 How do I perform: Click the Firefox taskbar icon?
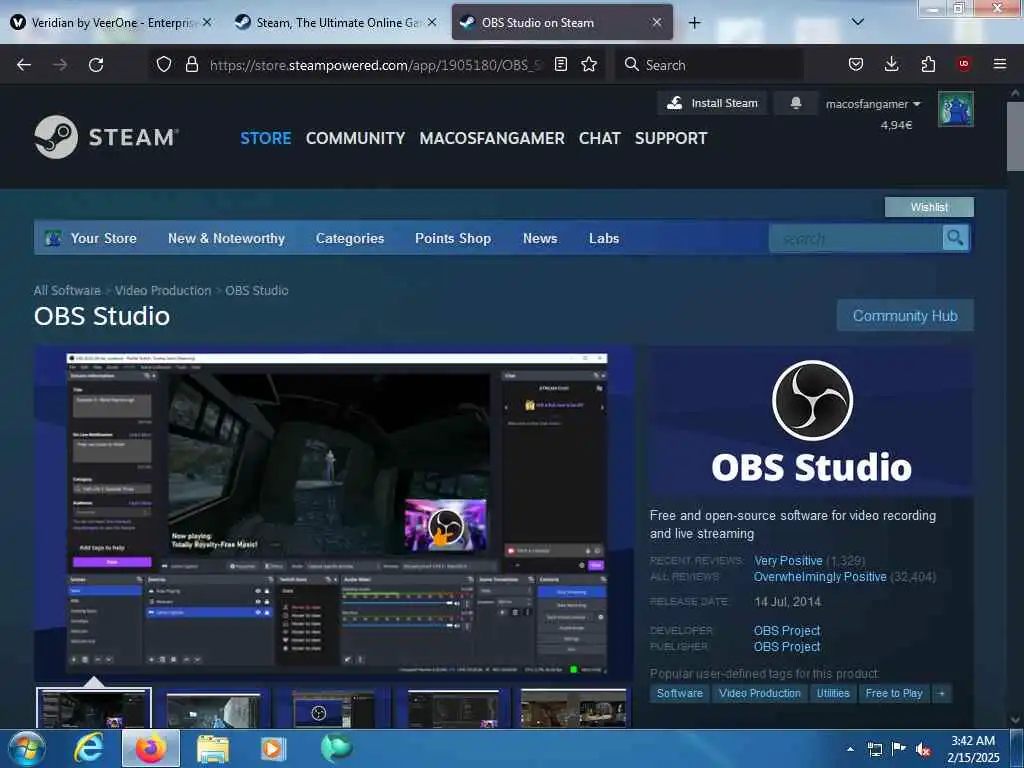pos(151,748)
